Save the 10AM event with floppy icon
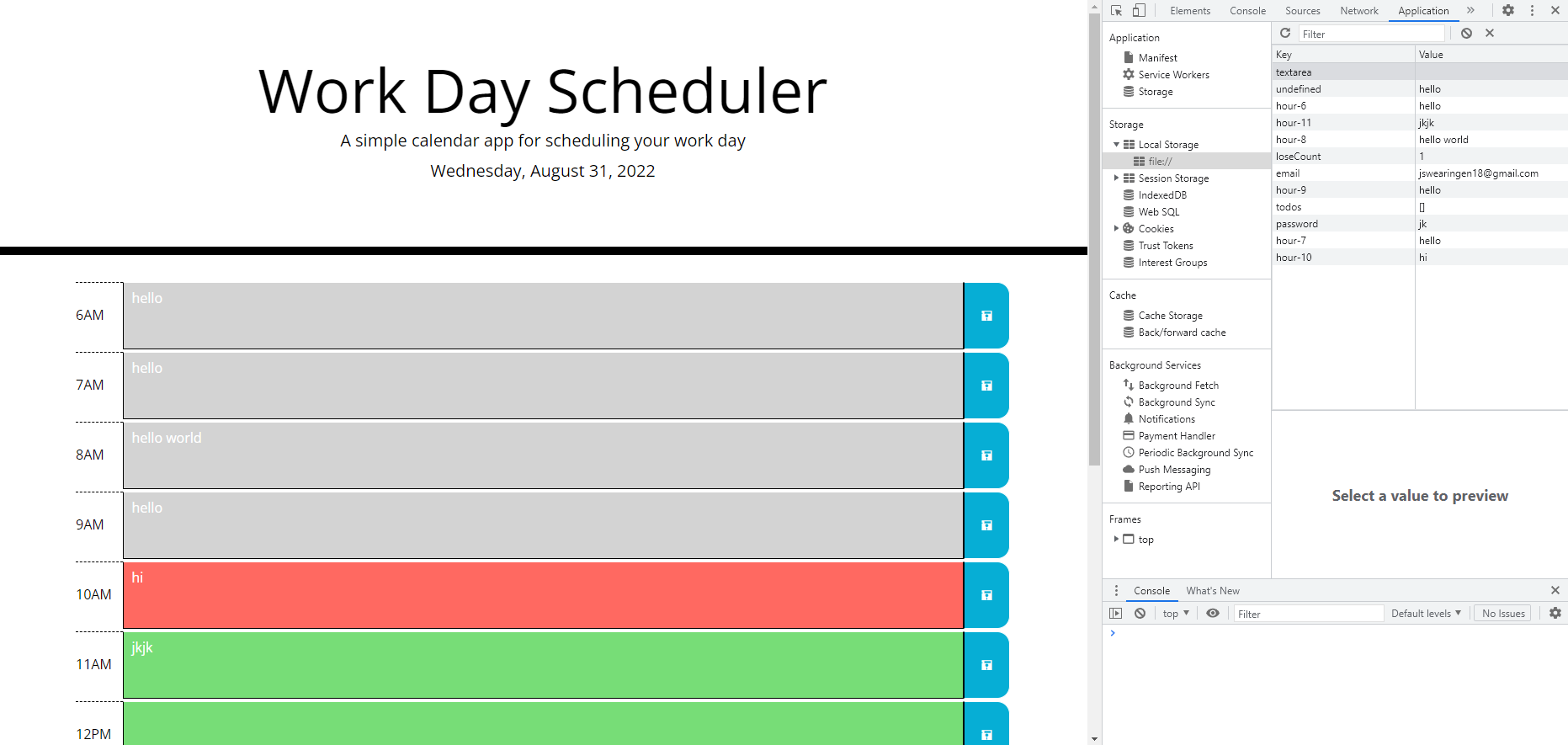The width and height of the screenshot is (1568, 745). (x=986, y=595)
